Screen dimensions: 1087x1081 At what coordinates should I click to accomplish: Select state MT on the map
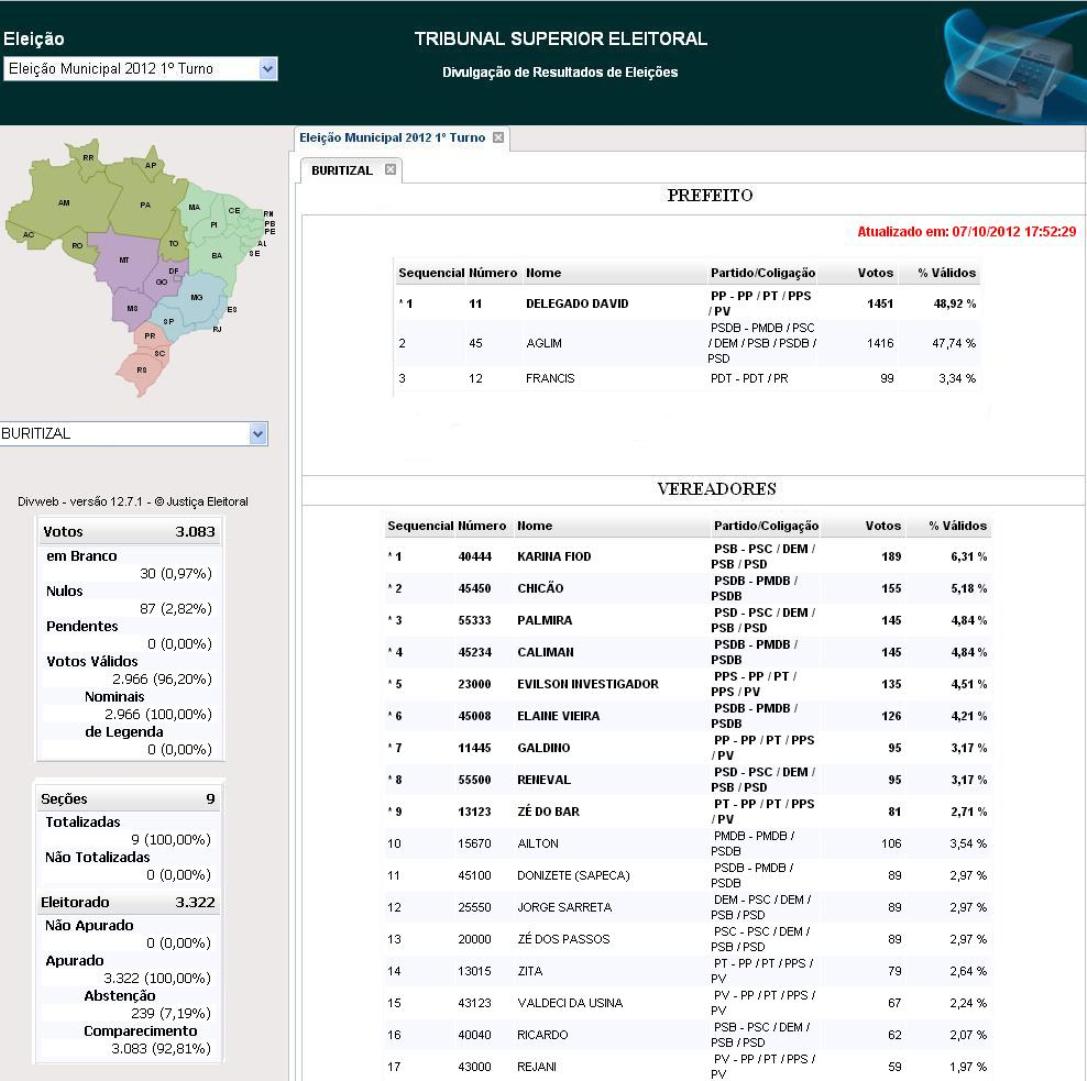coord(124,260)
